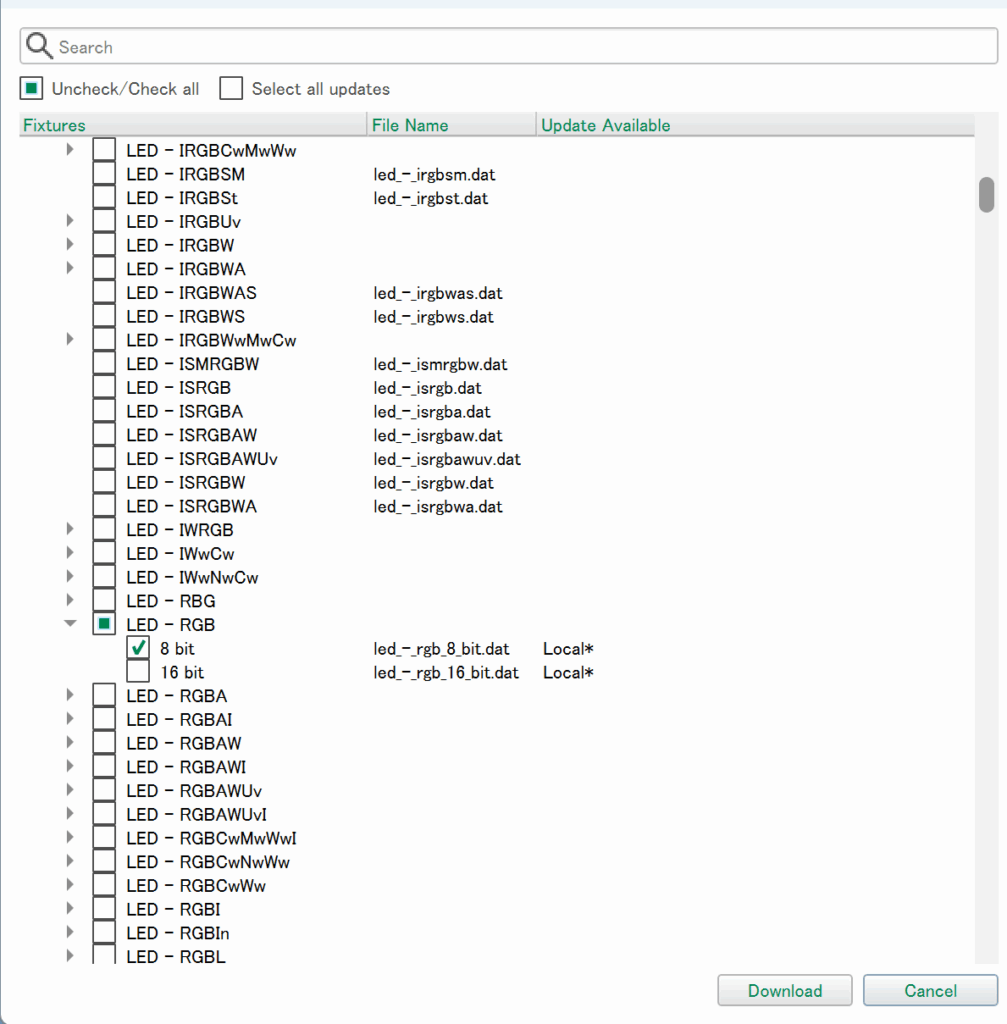Expand LED - IRGBCwMwWw node
The image size is (1007, 1024).
(x=70, y=150)
